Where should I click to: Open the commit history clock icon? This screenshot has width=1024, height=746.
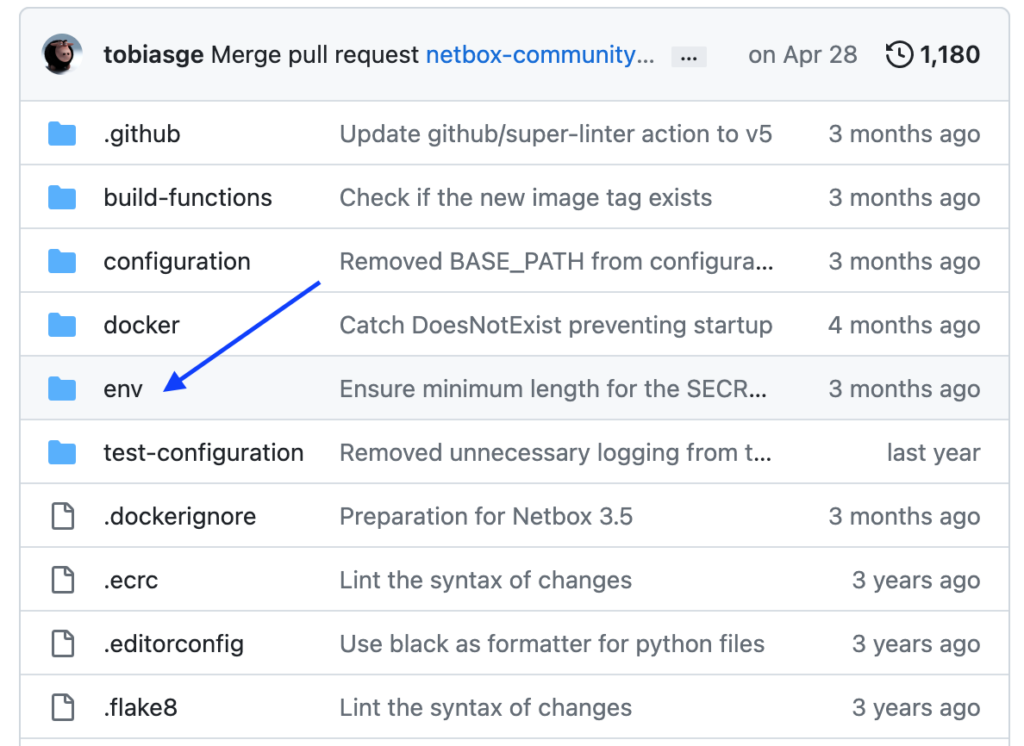tap(899, 55)
